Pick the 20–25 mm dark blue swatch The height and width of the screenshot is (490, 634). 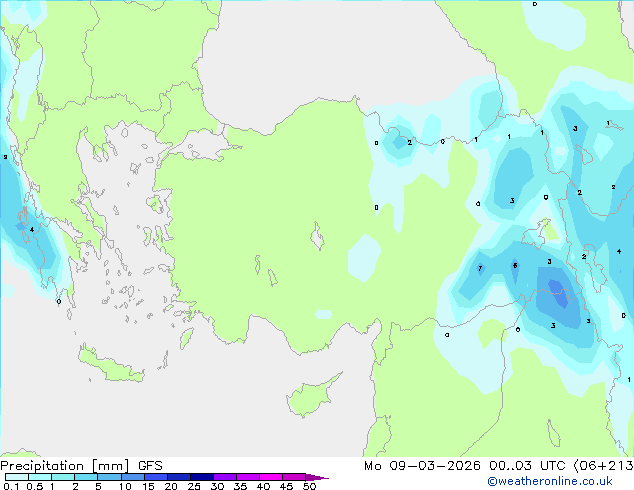(178, 477)
